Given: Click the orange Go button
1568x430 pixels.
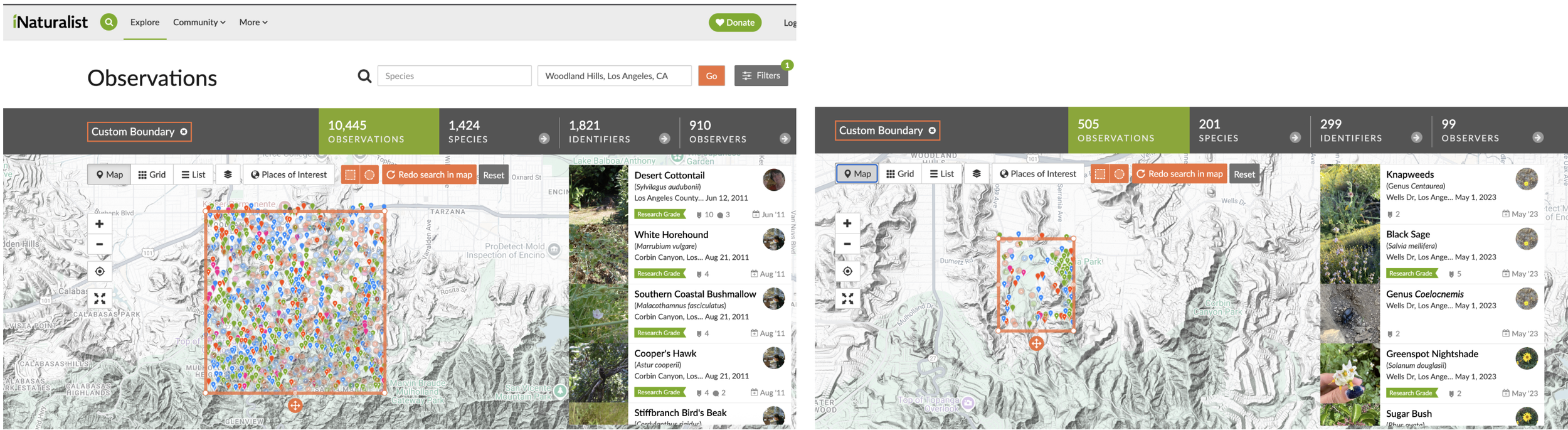Looking at the screenshot, I should point(711,76).
